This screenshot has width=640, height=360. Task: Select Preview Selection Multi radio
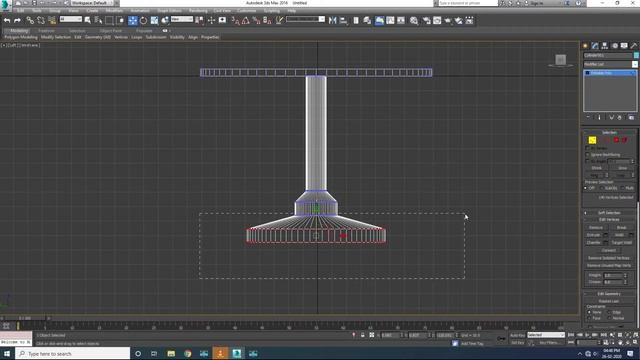tap(622, 188)
